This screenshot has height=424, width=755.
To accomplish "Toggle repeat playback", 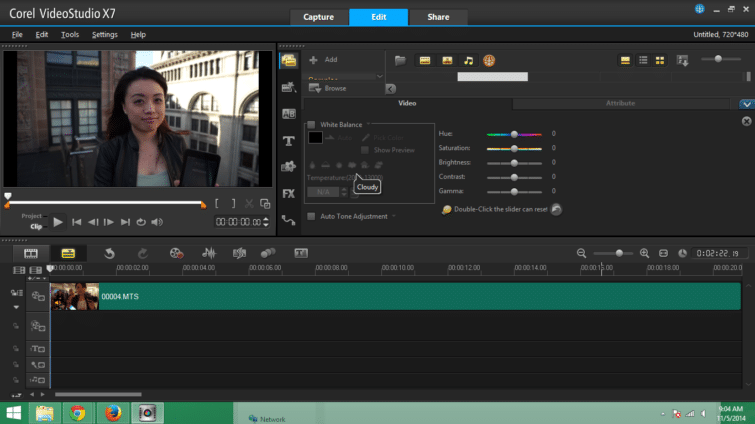I will click(x=141, y=222).
